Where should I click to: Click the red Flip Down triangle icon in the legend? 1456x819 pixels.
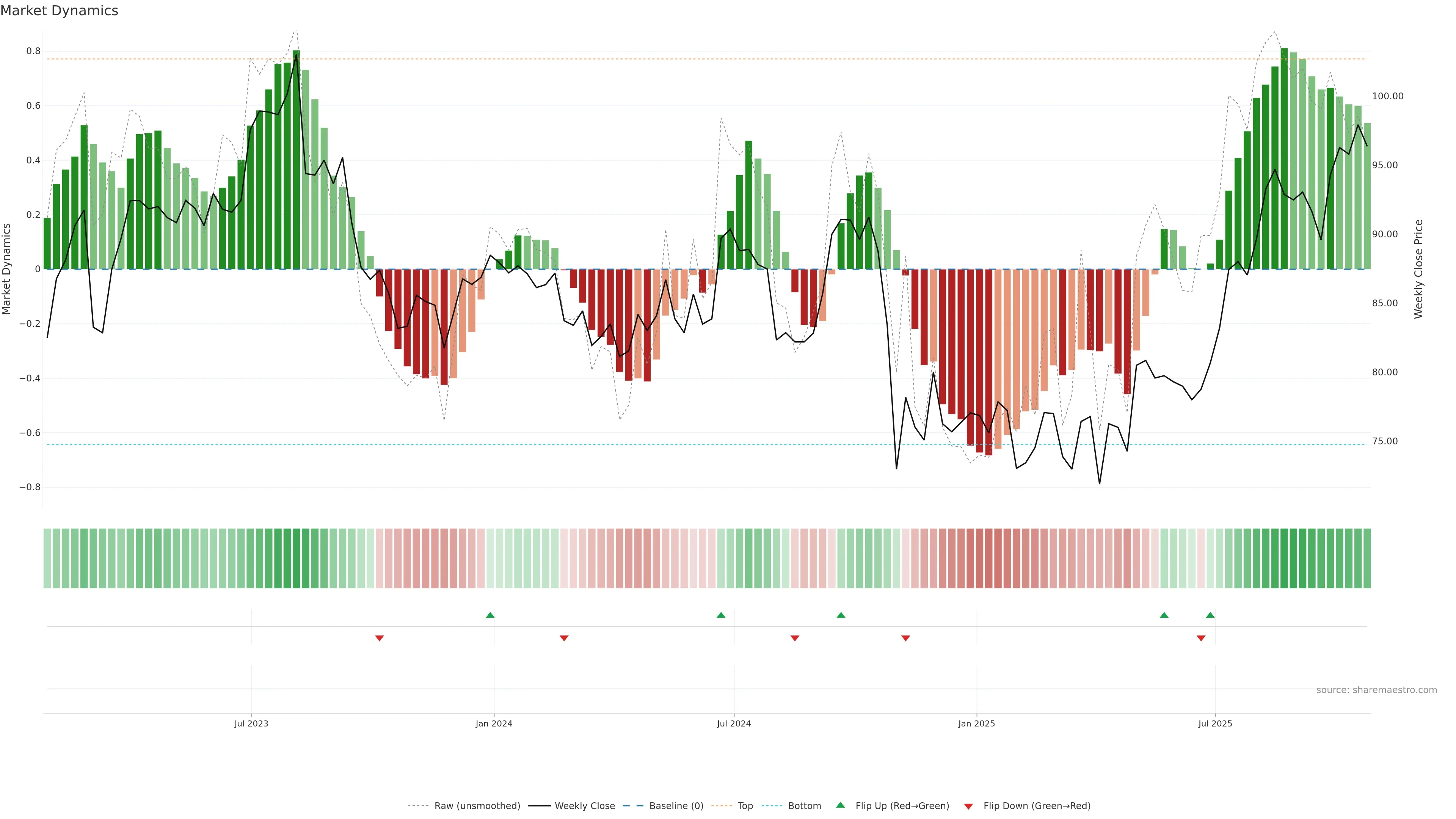tap(968, 806)
